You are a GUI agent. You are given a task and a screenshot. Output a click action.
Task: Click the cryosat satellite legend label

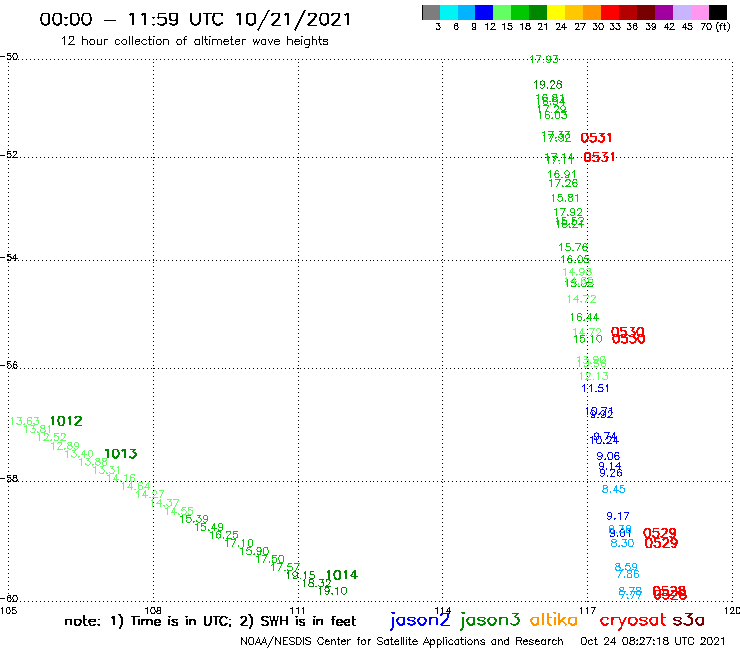tap(633, 620)
